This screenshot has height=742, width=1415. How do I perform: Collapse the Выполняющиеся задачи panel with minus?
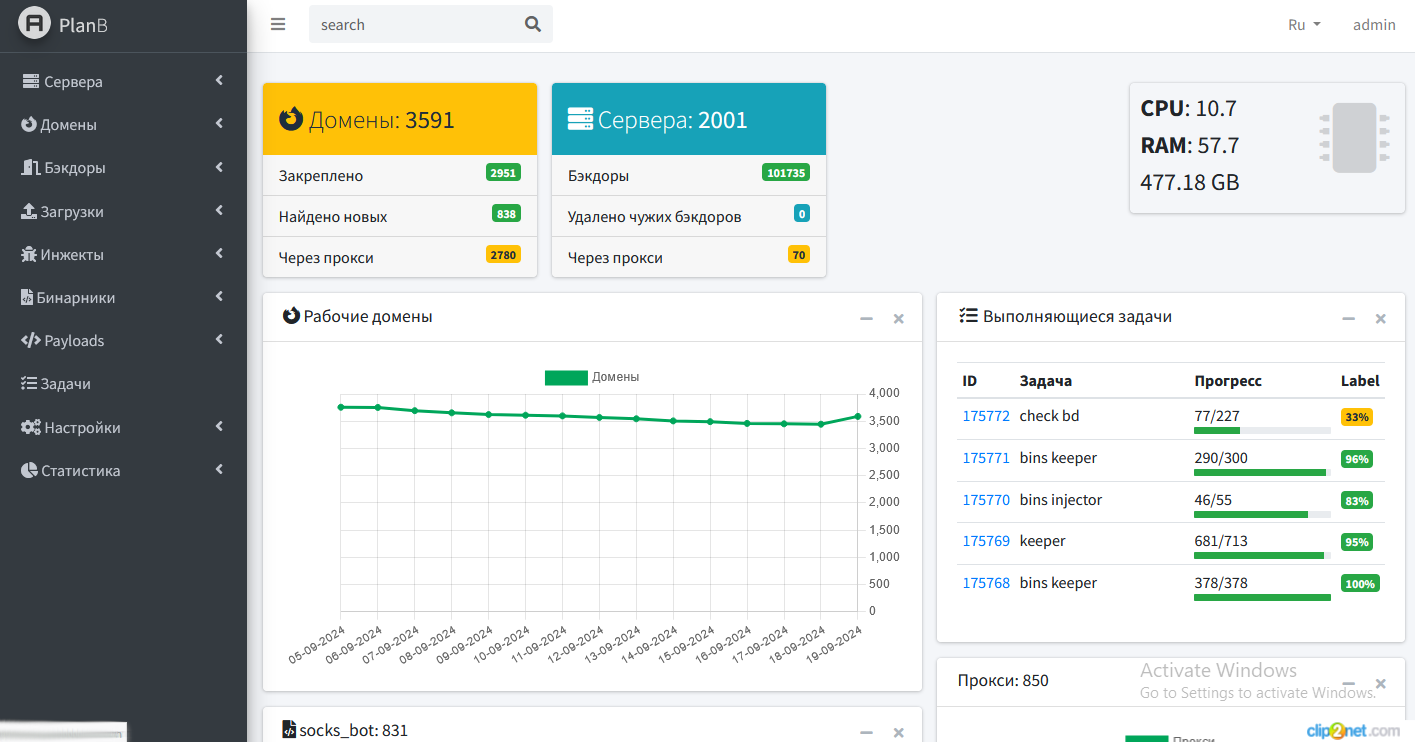point(1348,319)
